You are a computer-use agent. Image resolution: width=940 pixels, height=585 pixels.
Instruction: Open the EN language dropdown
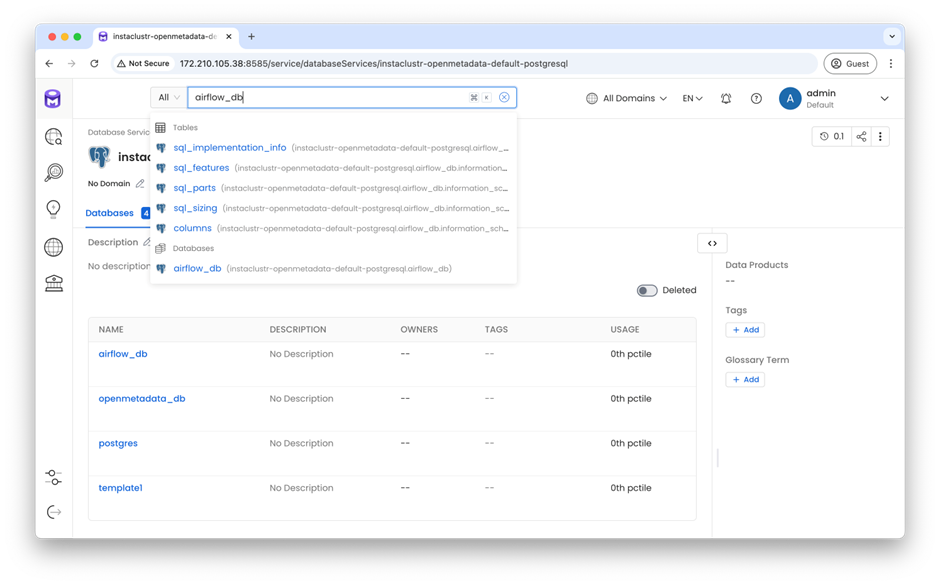pos(692,98)
